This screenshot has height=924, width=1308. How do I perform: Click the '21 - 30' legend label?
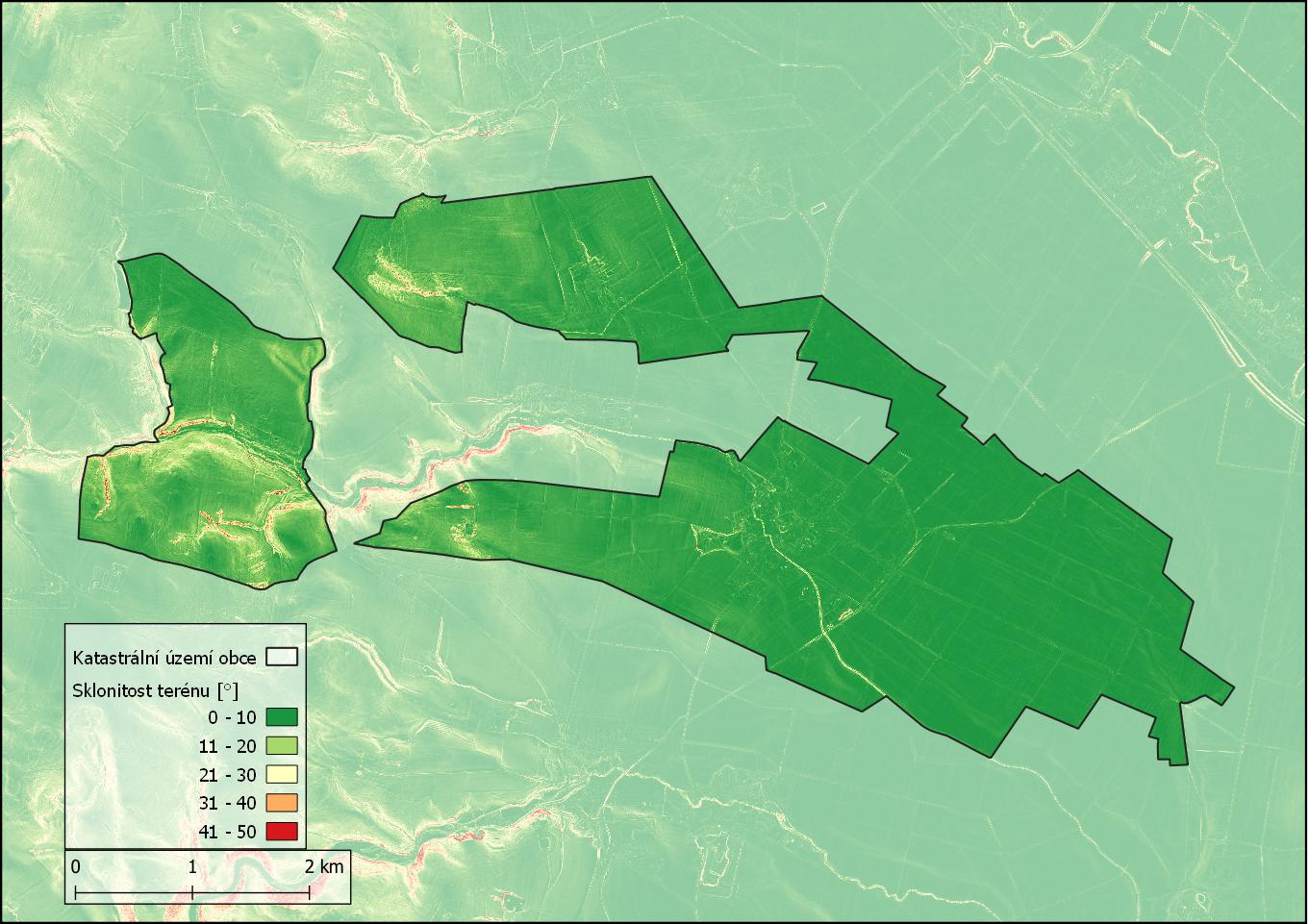click(x=228, y=775)
